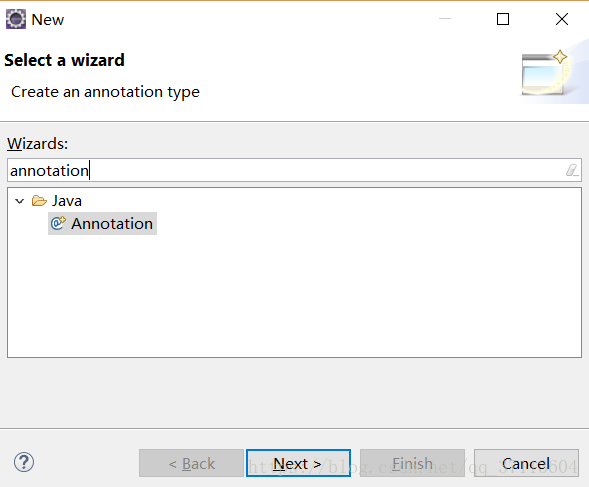Image resolution: width=589 pixels, height=487 pixels.
Task: Click the 'Select a wizard' heading
Action: [x=64, y=60]
